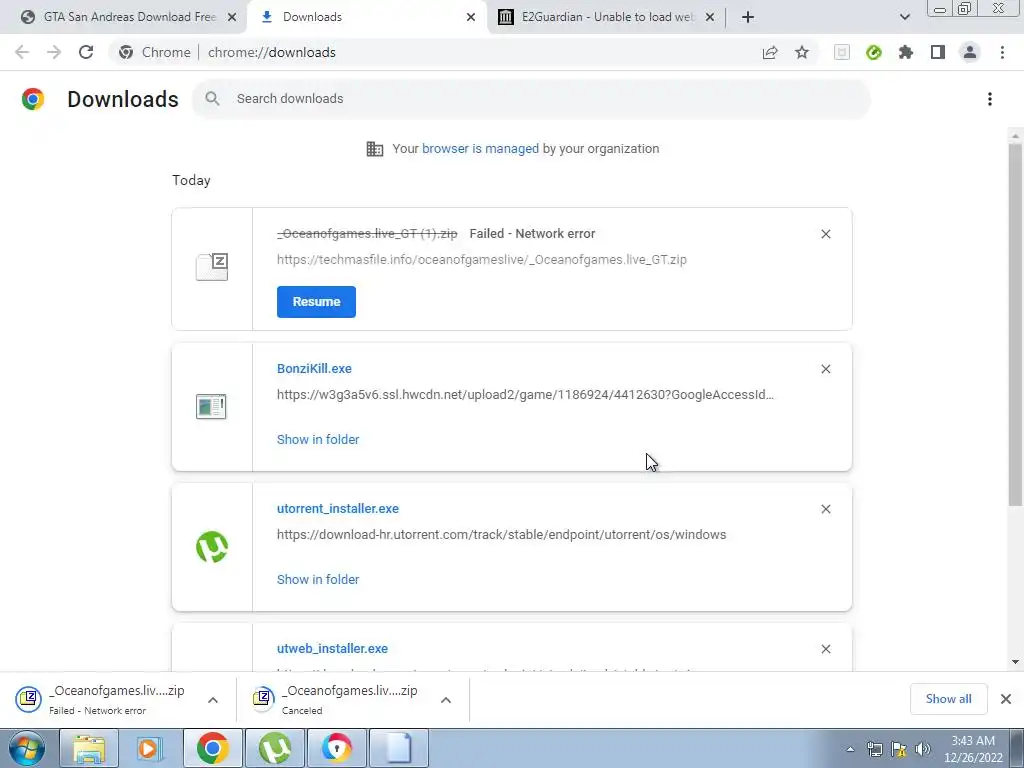This screenshot has width=1024, height=768.
Task: Click the taskbar clock showing 3:43 AM
Action: point(973,749)
